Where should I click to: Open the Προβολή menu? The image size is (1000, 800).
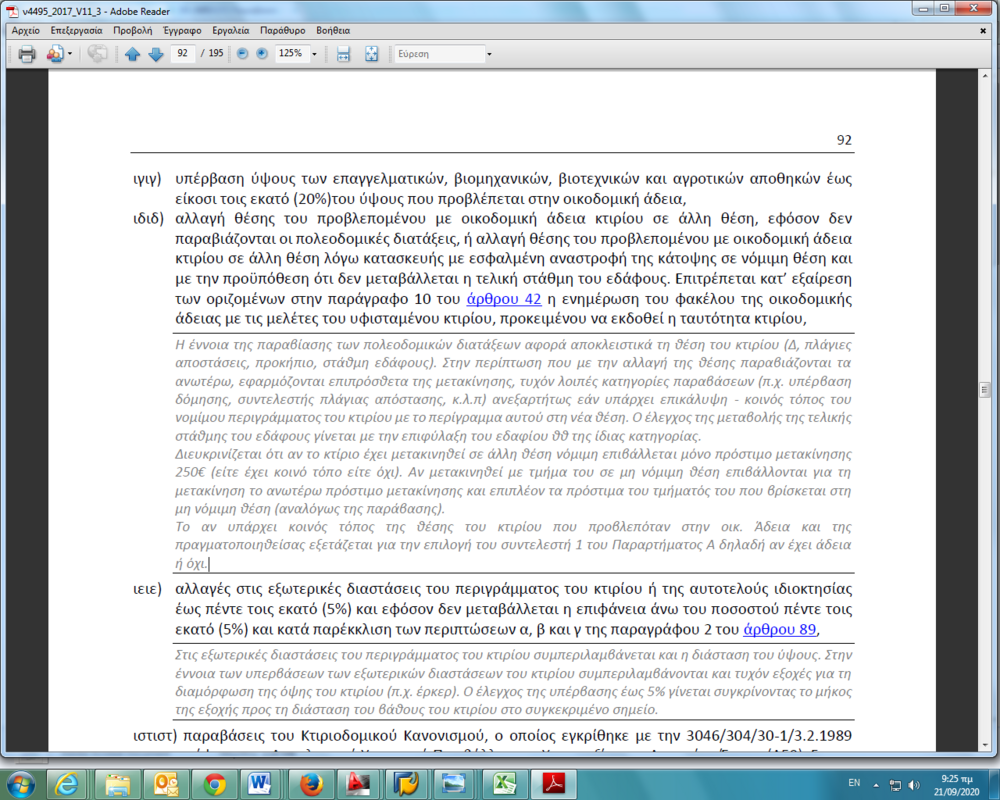(x=133, y=31)
